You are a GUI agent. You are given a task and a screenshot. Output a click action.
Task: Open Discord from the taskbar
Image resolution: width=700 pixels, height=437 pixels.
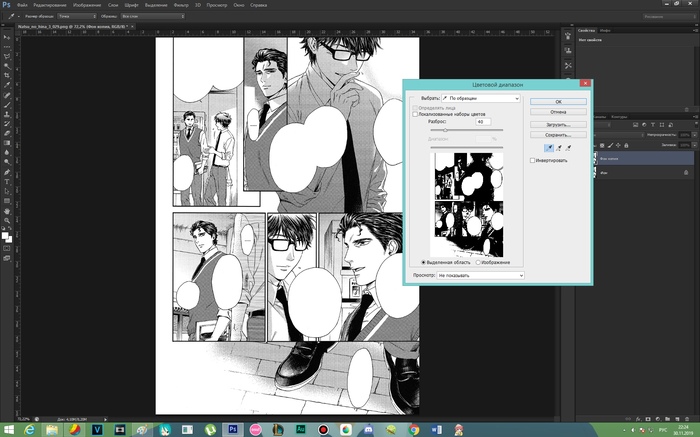point(368,430)
